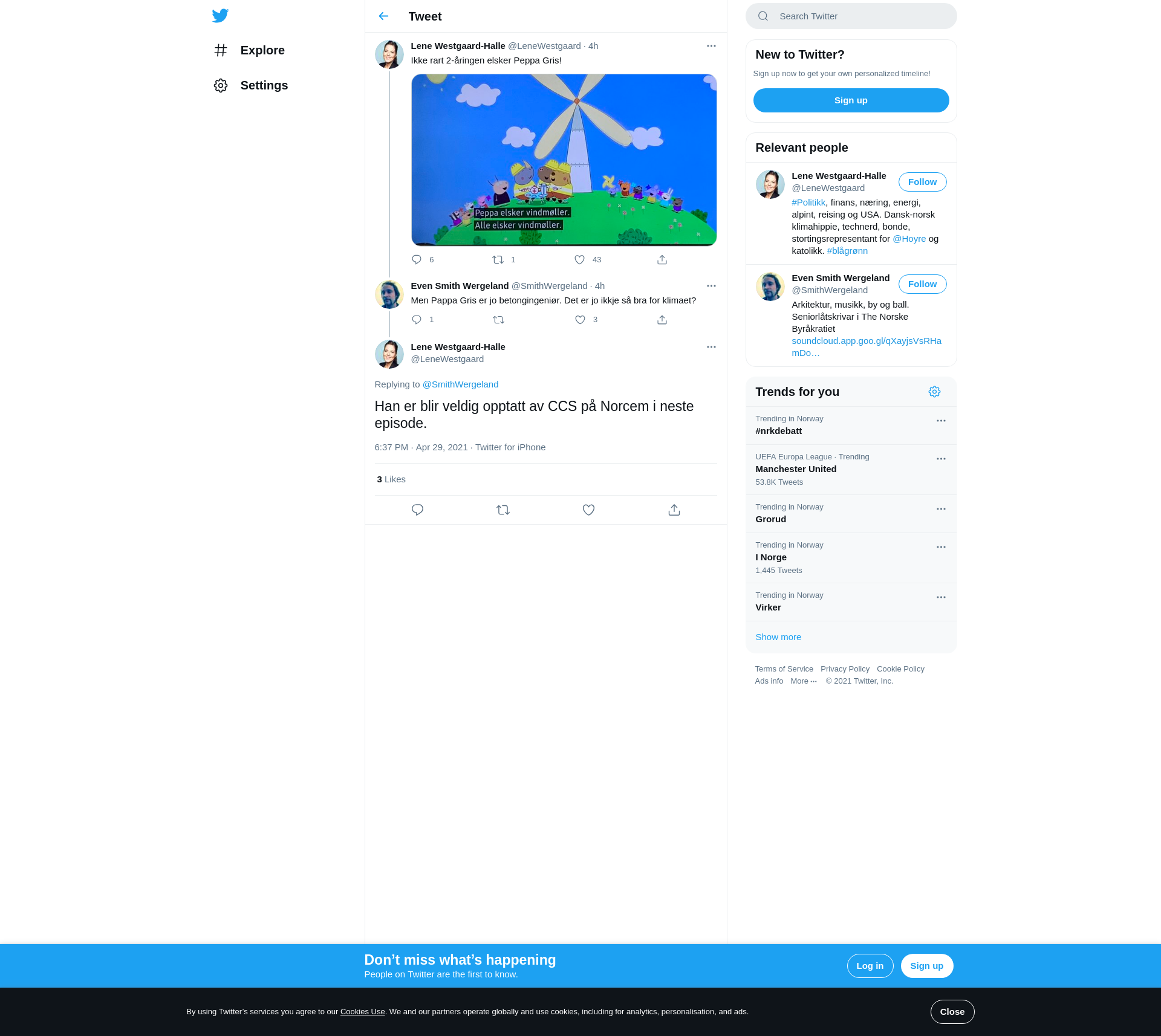Share Even Smith Wergeland's betongingeniør tweet
This screenshot has height=1036, width=1161.
pos(662,320)
